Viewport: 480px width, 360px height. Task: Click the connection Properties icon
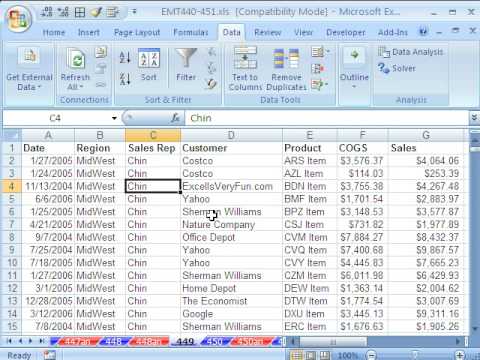click(100, 68)
